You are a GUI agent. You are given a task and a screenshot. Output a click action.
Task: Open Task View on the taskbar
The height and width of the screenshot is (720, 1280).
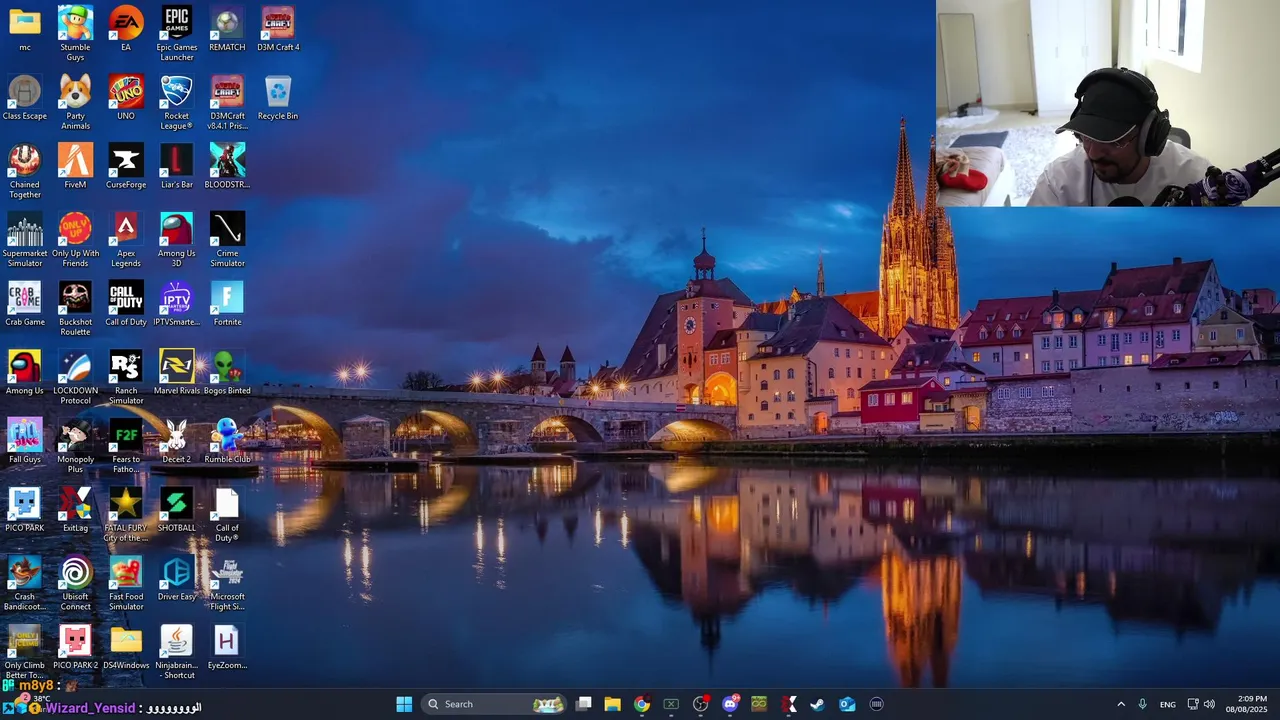(584, 704)
